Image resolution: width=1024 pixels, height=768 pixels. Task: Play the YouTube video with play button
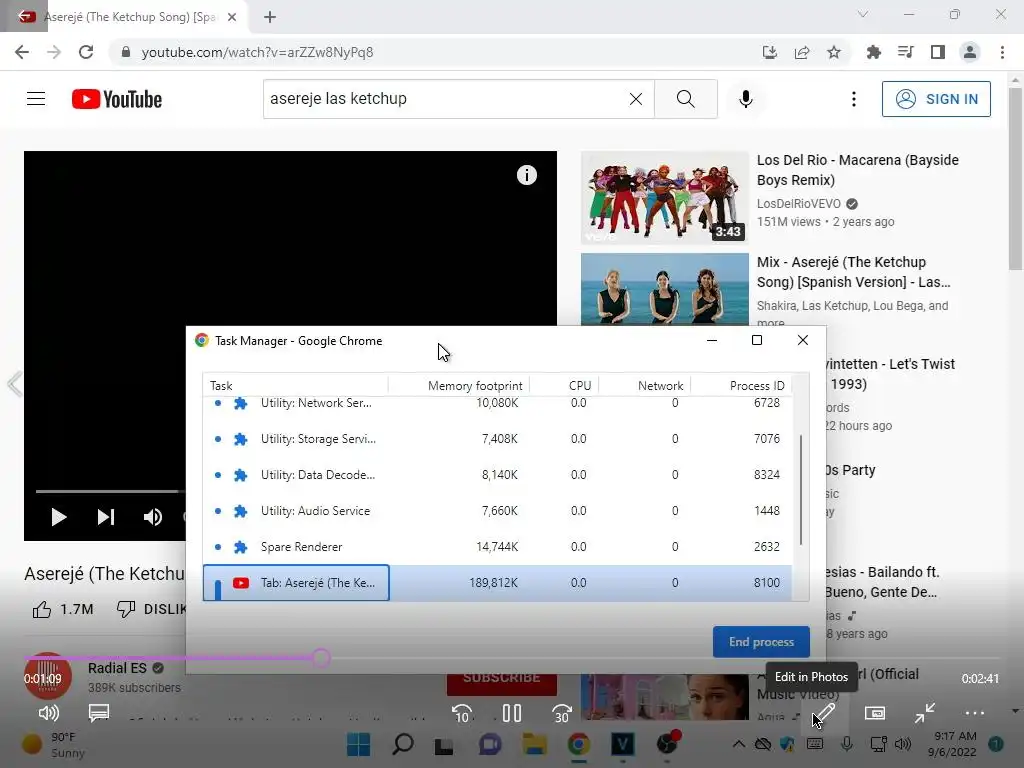tap(59, 517)
